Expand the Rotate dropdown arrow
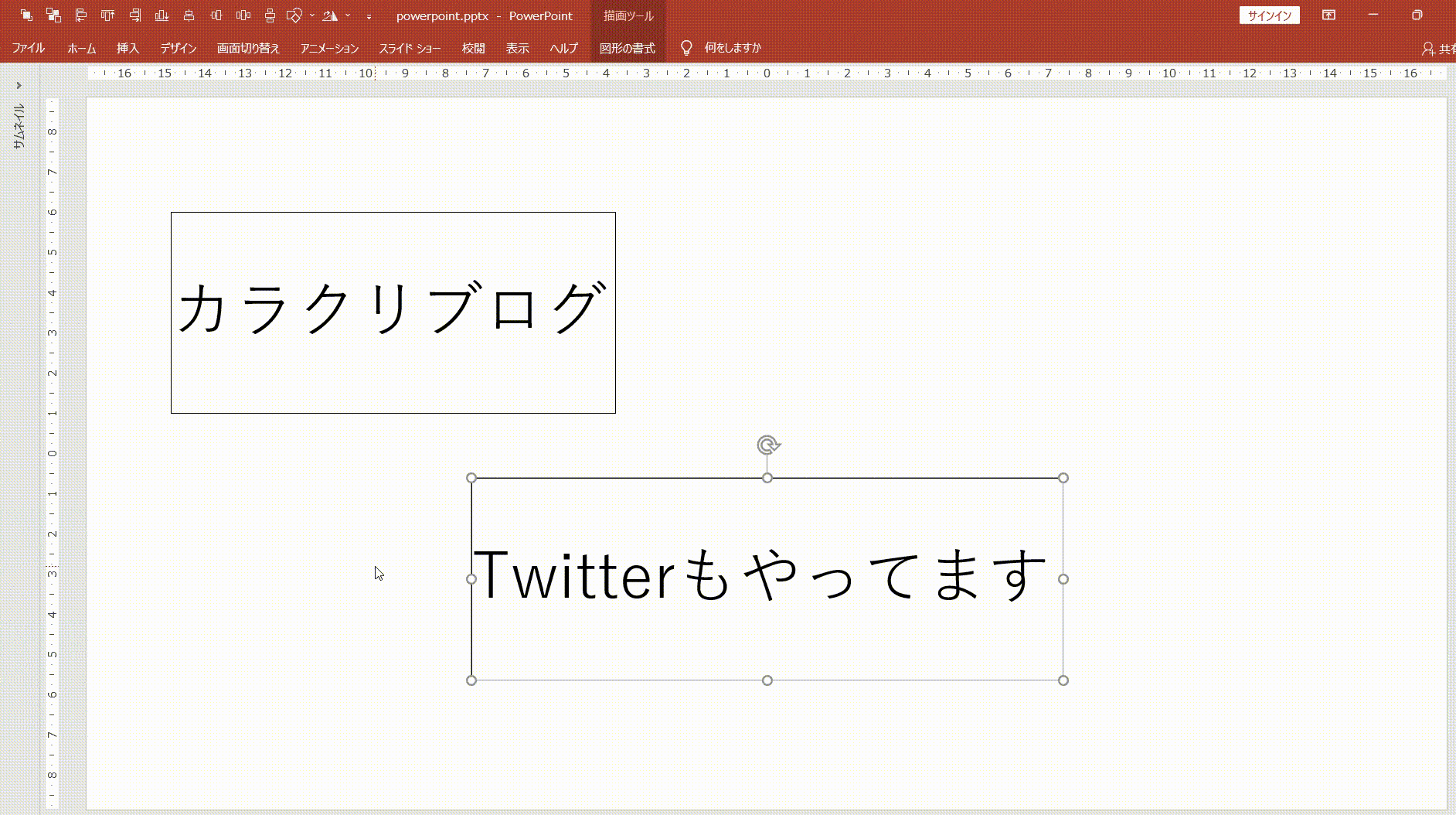The image size is (1456, 815). (x=348, y=15)
